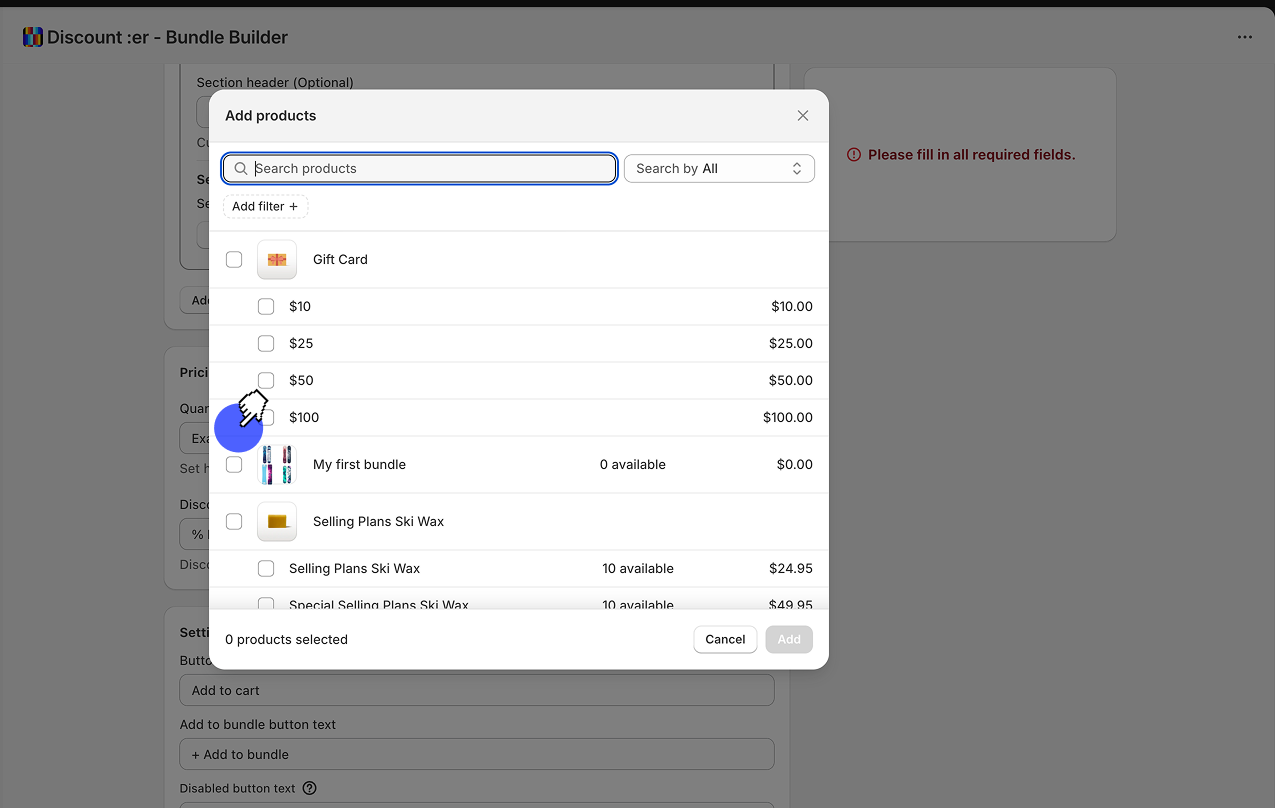
Task: Close the Add products dialog
Action: 802,116
